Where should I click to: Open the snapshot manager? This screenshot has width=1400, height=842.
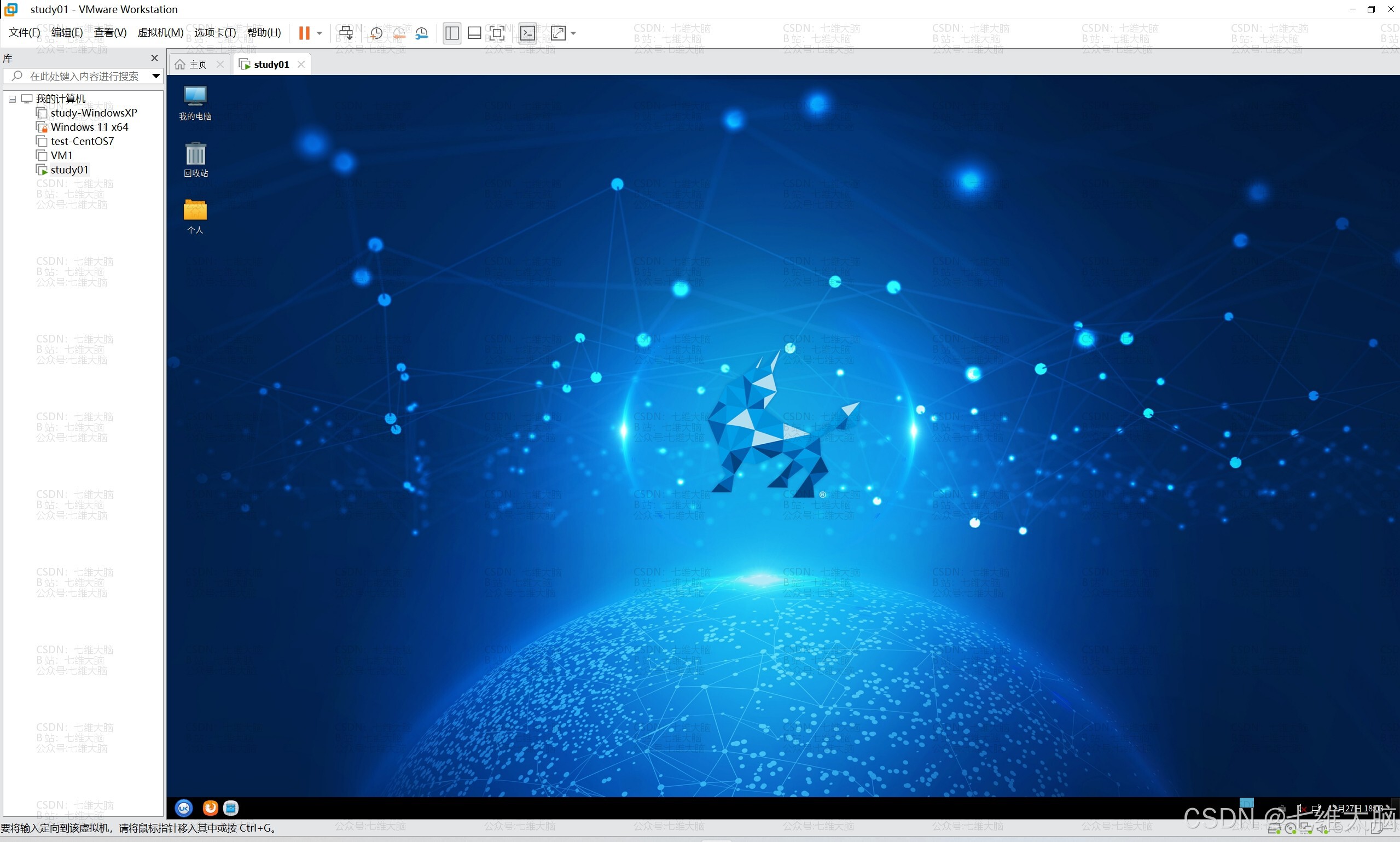(x=421, y=33)
